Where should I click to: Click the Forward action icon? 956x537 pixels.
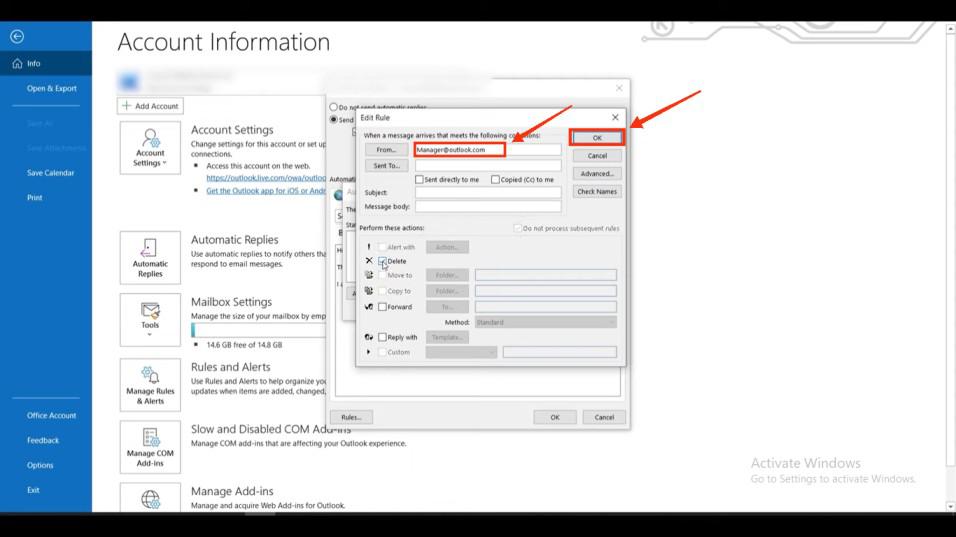pyautogui.click(x=369, y=307)
